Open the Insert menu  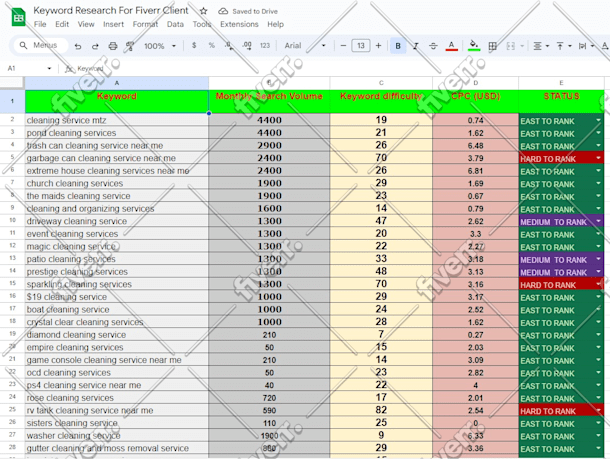tap(113, 24)
